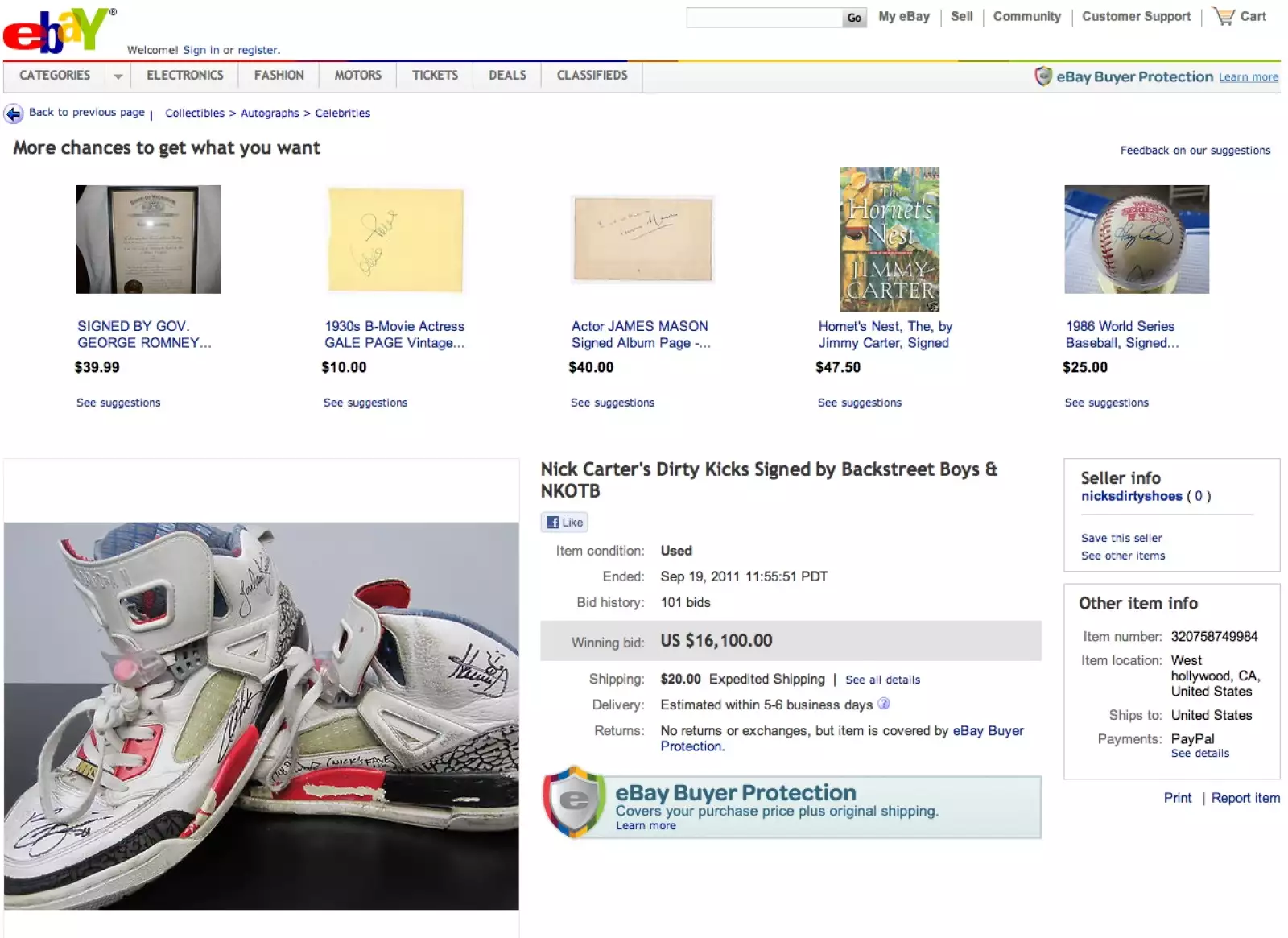Click Save this seller
This screenshot has height=938, width=1288.
tap(1121, 538)
